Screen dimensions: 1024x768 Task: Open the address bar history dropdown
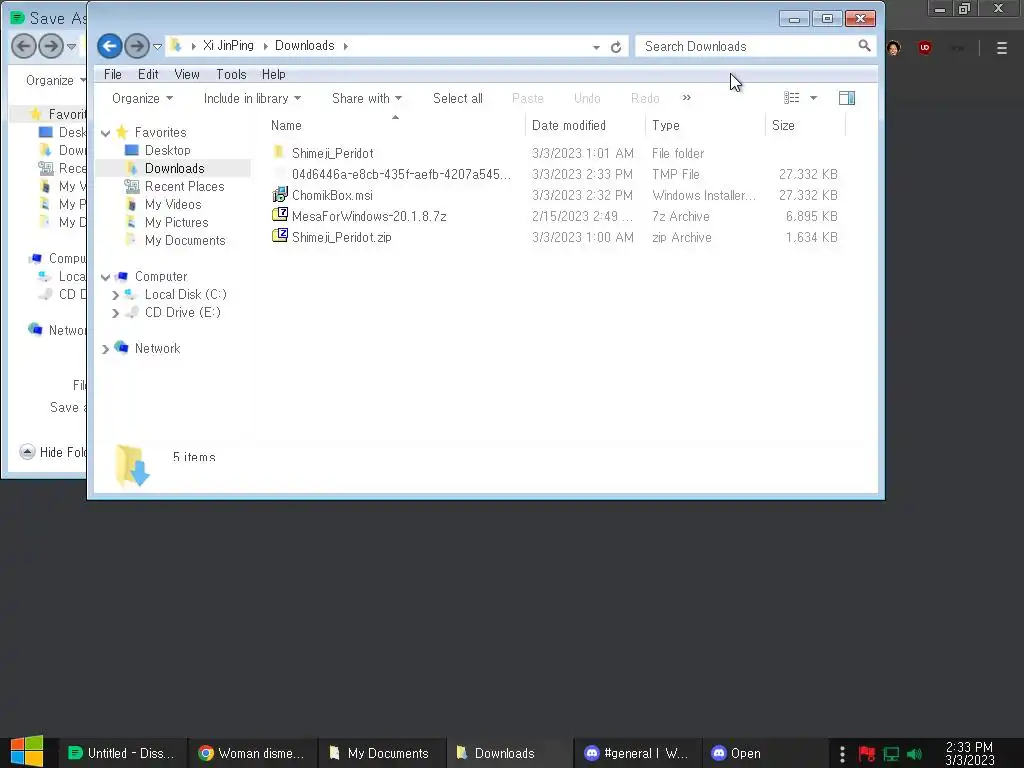[x=596, y=47]
